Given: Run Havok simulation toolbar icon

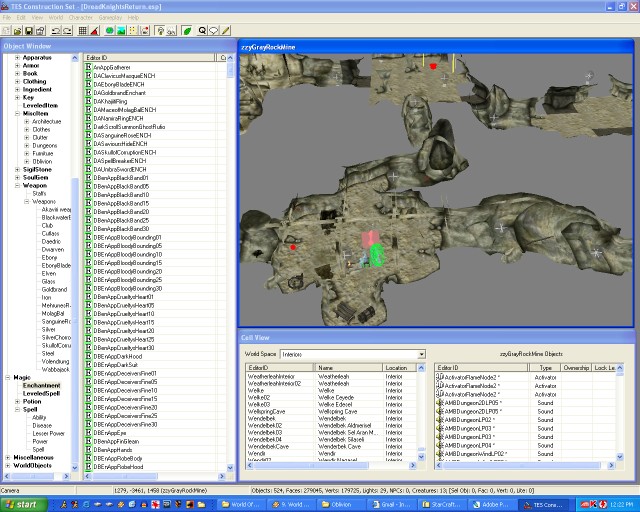Looking at the screenshot, I should pos(145,31).
